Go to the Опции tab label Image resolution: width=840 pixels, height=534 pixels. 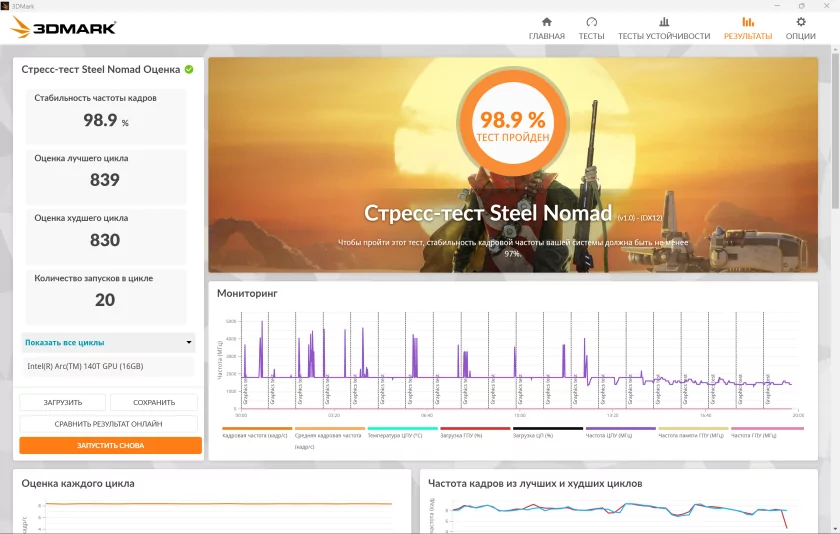click(800, 36)
